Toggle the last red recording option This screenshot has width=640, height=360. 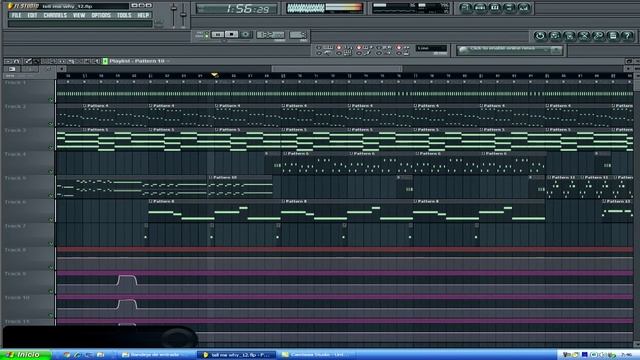pos(399,48)
